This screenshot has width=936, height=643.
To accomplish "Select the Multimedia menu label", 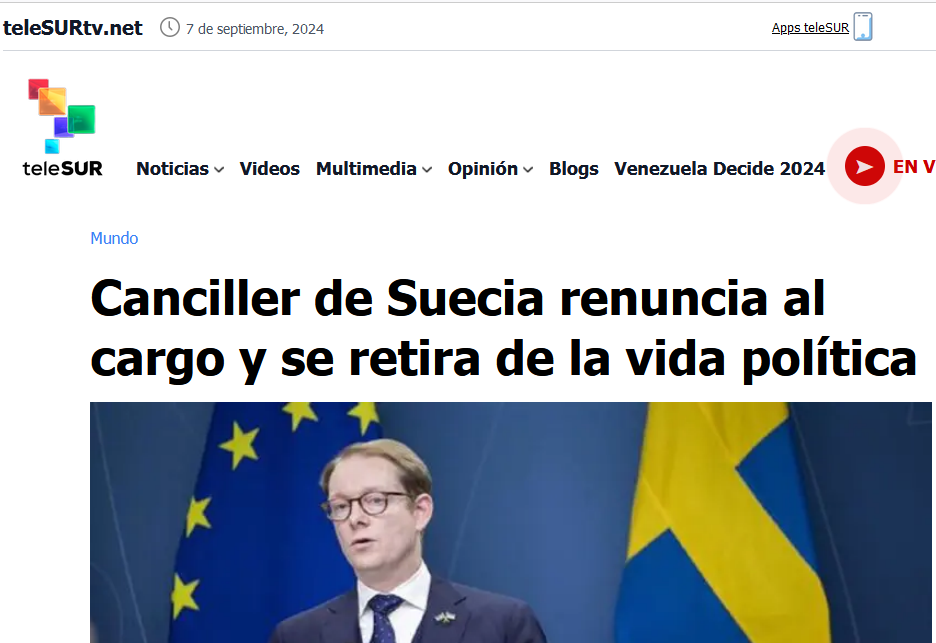I will 366,169.
